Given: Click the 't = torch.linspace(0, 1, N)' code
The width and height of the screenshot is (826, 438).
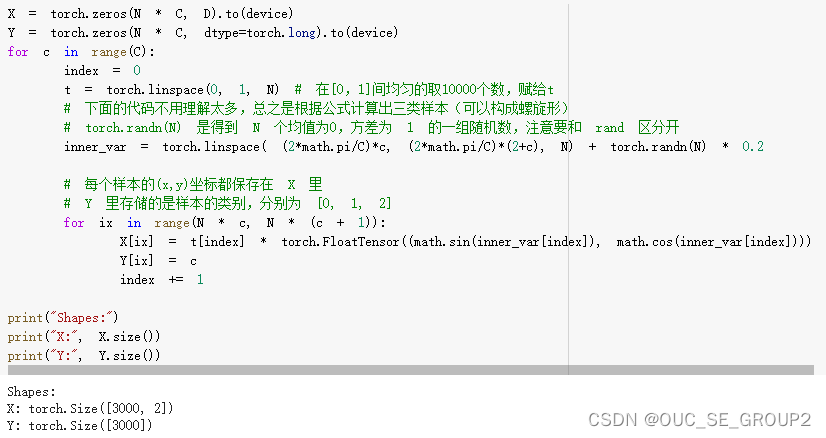Looking at the screenshot, I should 171,90.
